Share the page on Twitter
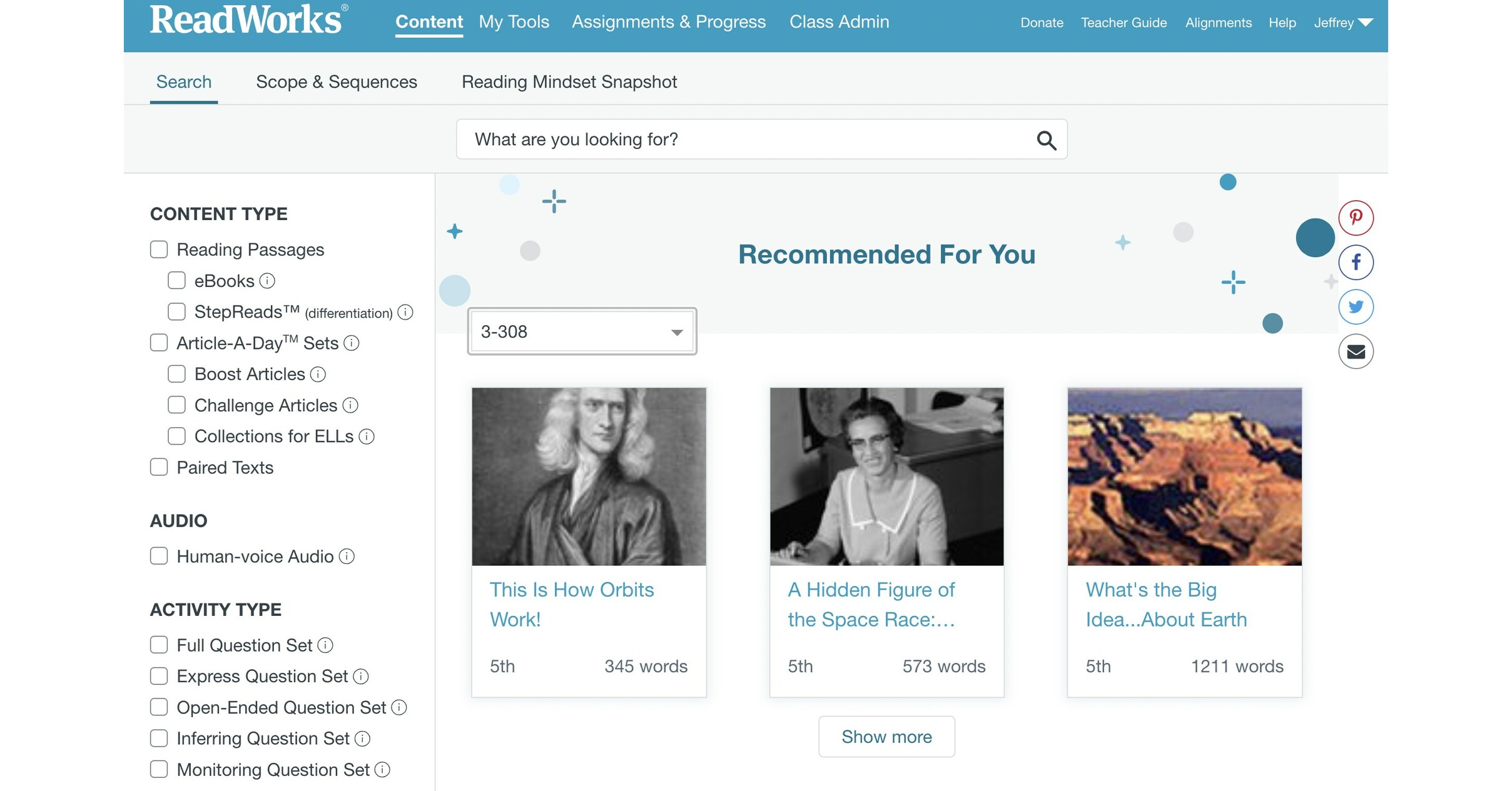The image size is (1512, 791). pyautogui.click(x=1356, y=306)
